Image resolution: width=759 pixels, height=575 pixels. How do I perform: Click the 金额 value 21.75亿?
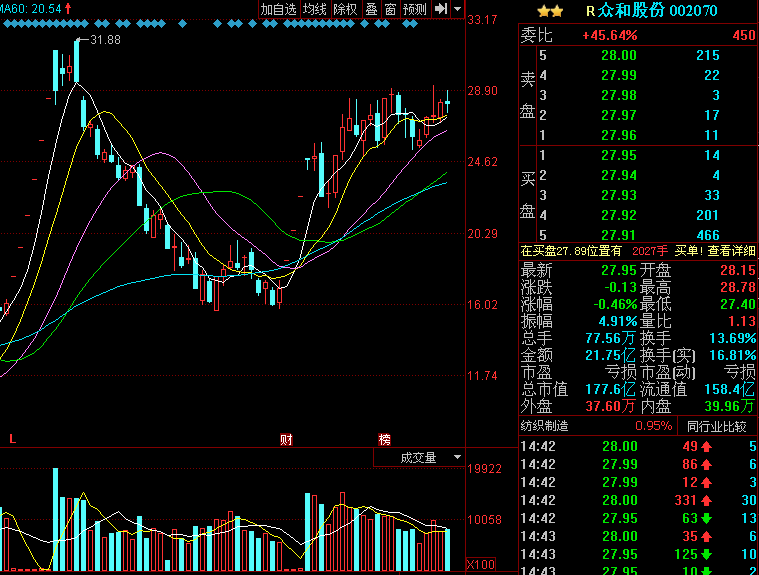click(x=610, y=355)
